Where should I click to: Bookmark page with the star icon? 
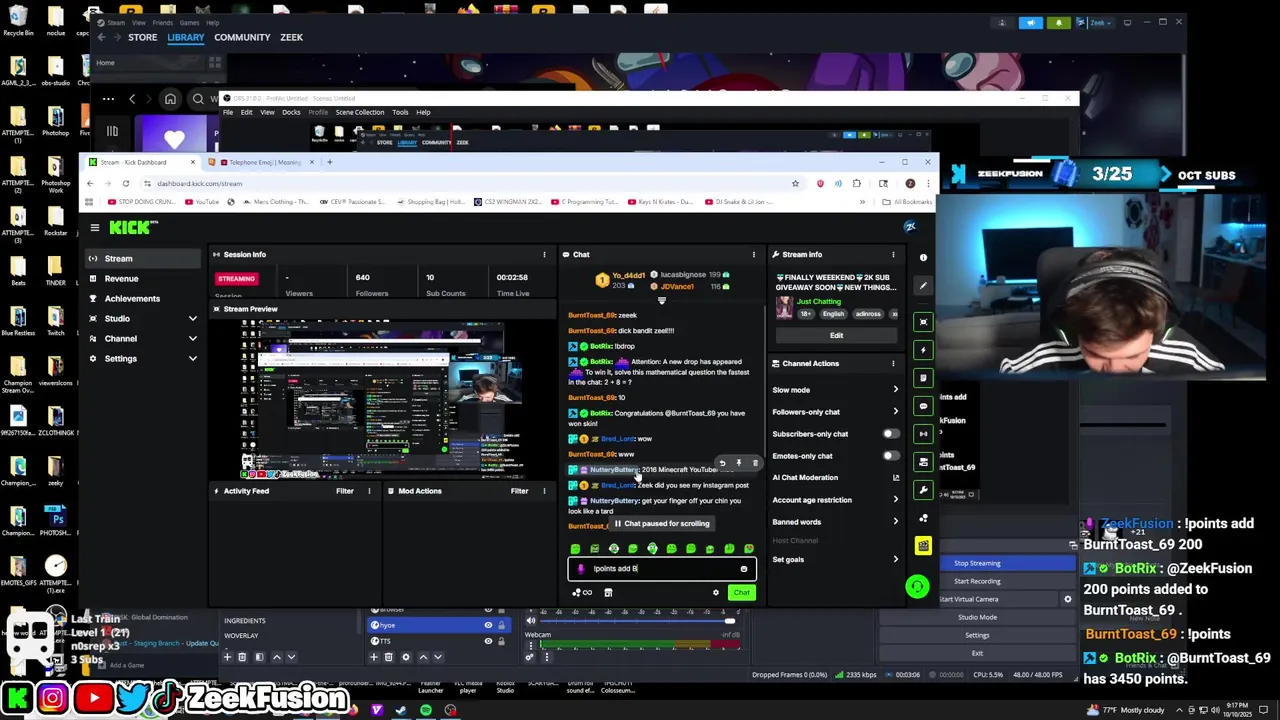(x=795, y=183)
